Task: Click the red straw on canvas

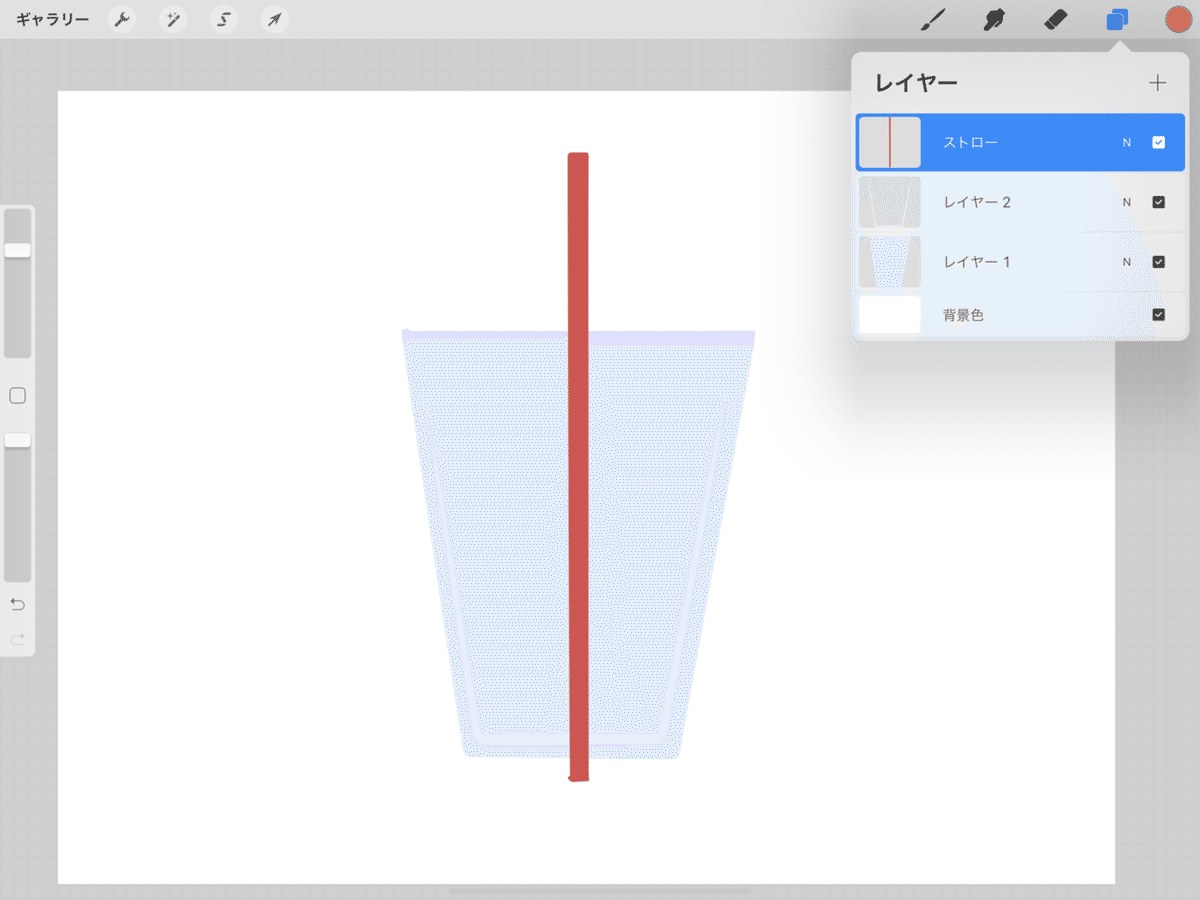Action: tap(578, 466)
